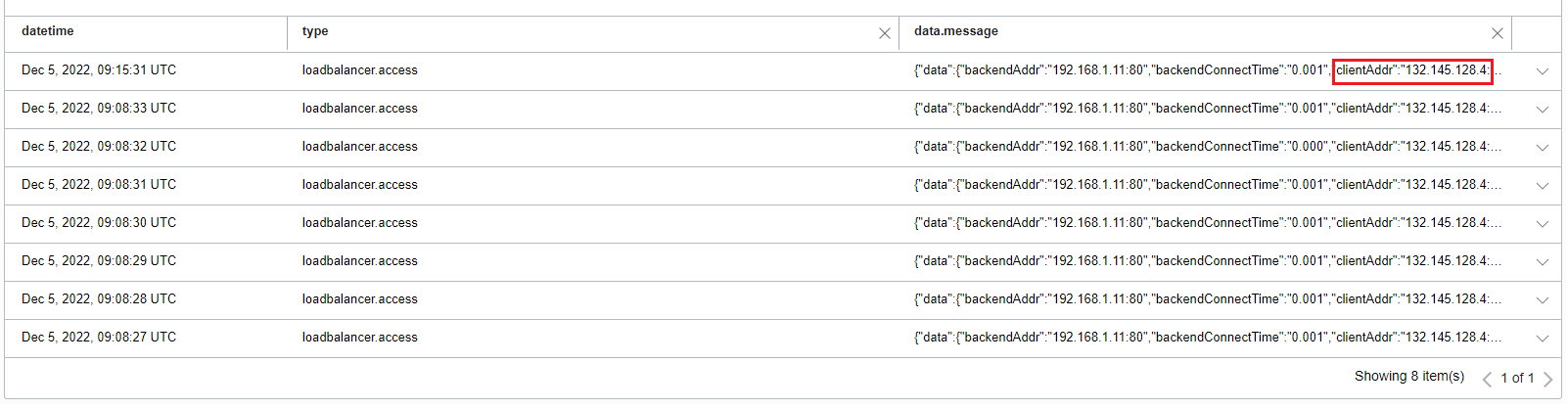
Task: Expand the 09:08:33 UTC log row
Action: pos(1543,110)
